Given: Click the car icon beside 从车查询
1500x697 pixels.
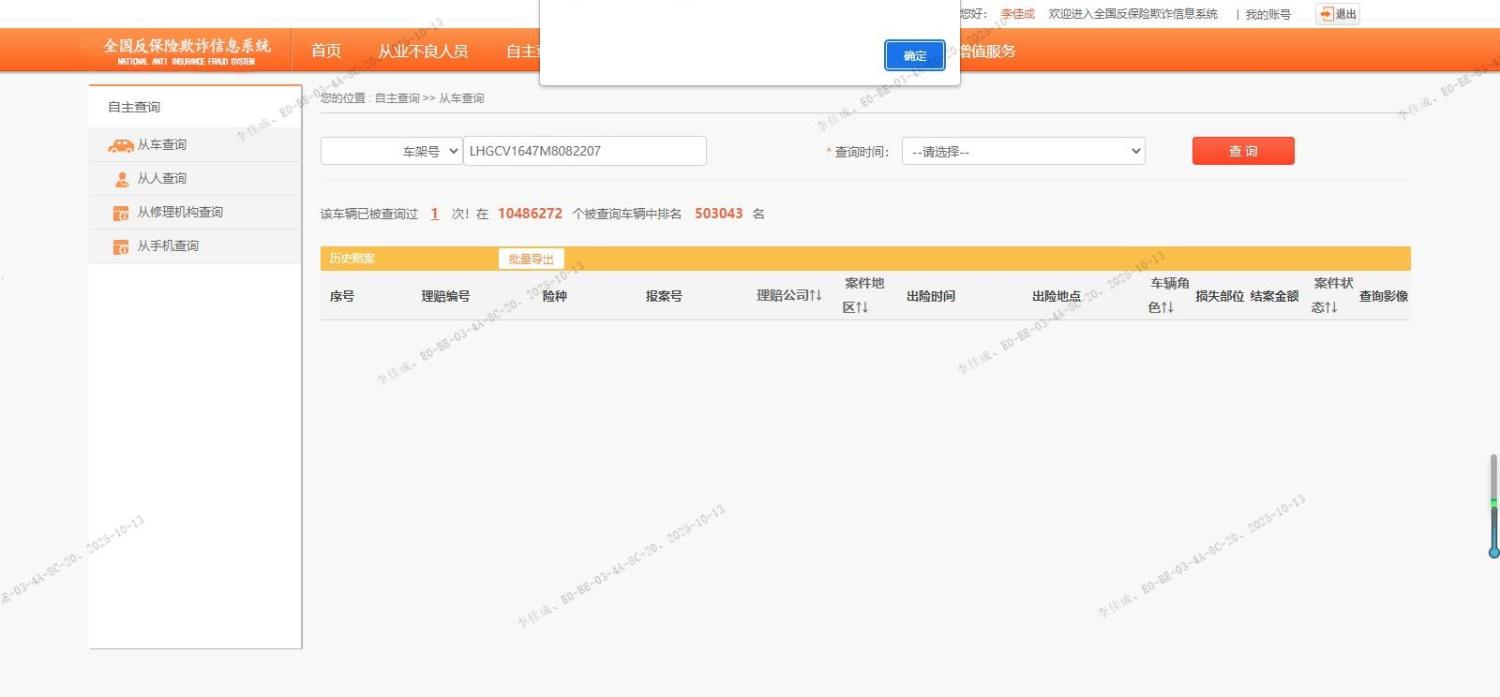Looking at the screenshot, I should (120, 146).
